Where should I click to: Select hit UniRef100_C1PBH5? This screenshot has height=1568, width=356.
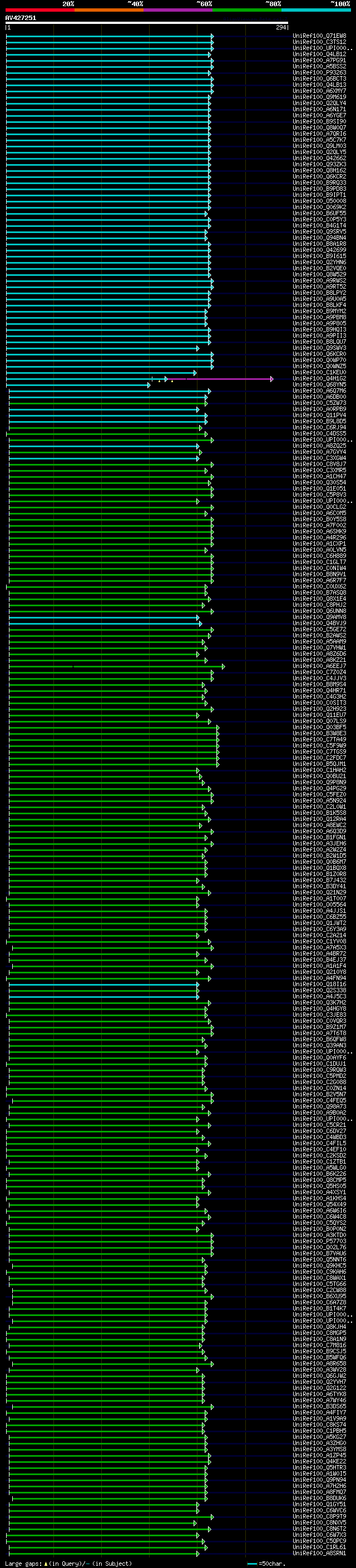pyautogui.click(x=319, y=1431)
